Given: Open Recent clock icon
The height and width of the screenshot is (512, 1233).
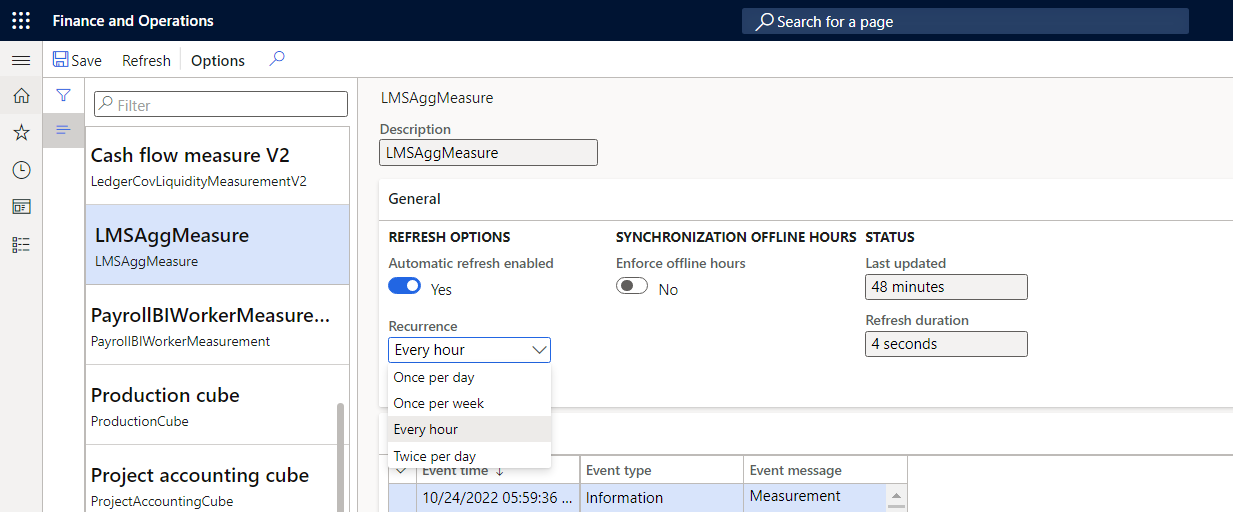Looking at the screenshot, I should (x=21, y=170).
